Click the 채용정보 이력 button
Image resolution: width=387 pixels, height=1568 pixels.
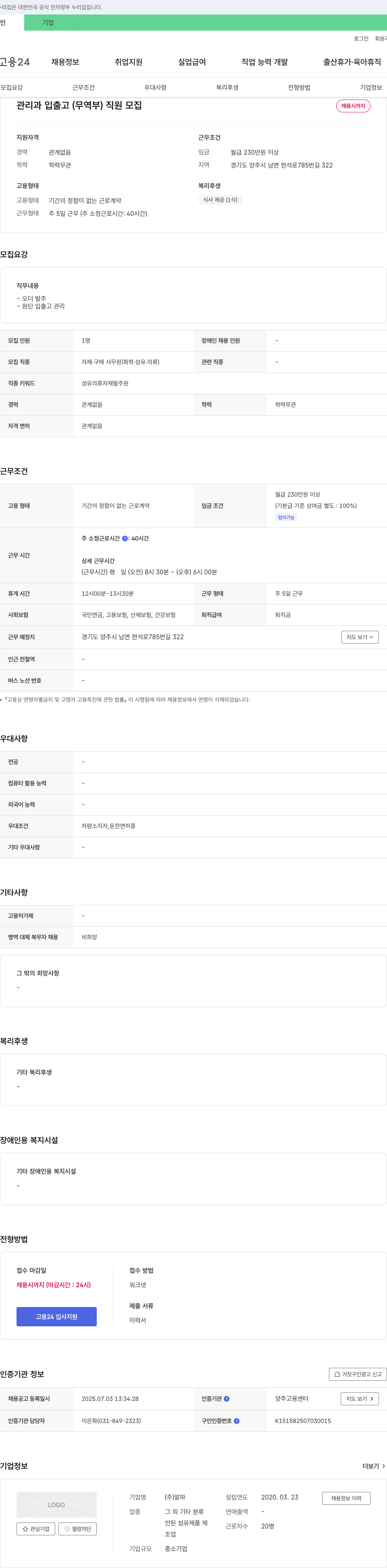pyautogui.click(x=346, y=1498)
